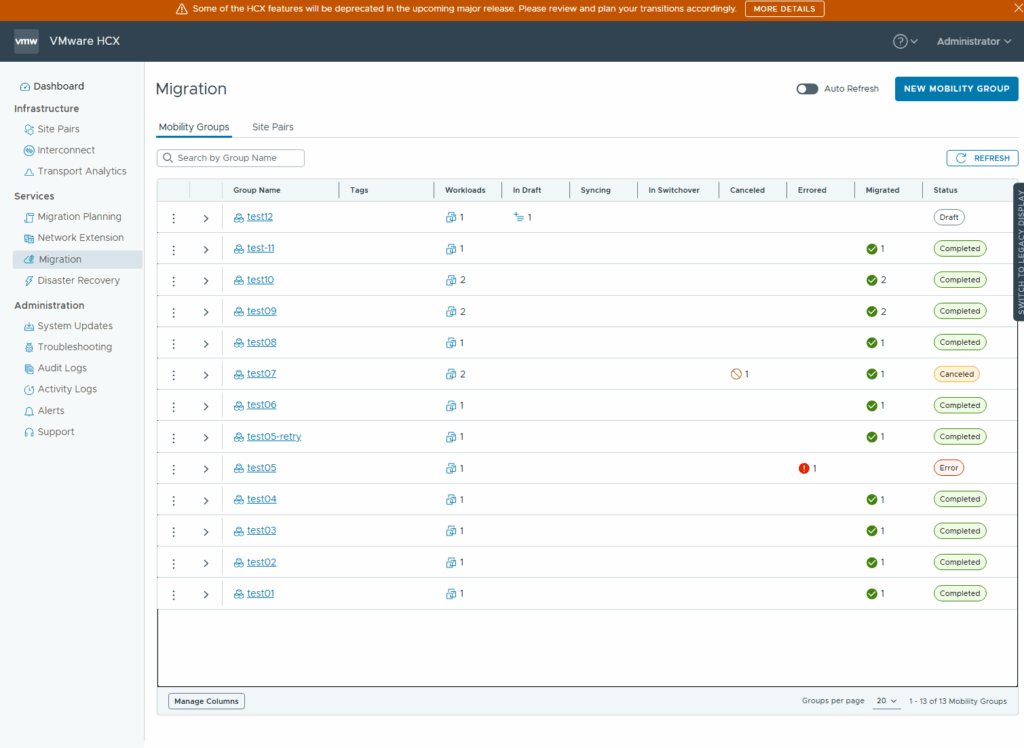
Task: Expand the test-11 mobility group row
Action: click(206, 249)
